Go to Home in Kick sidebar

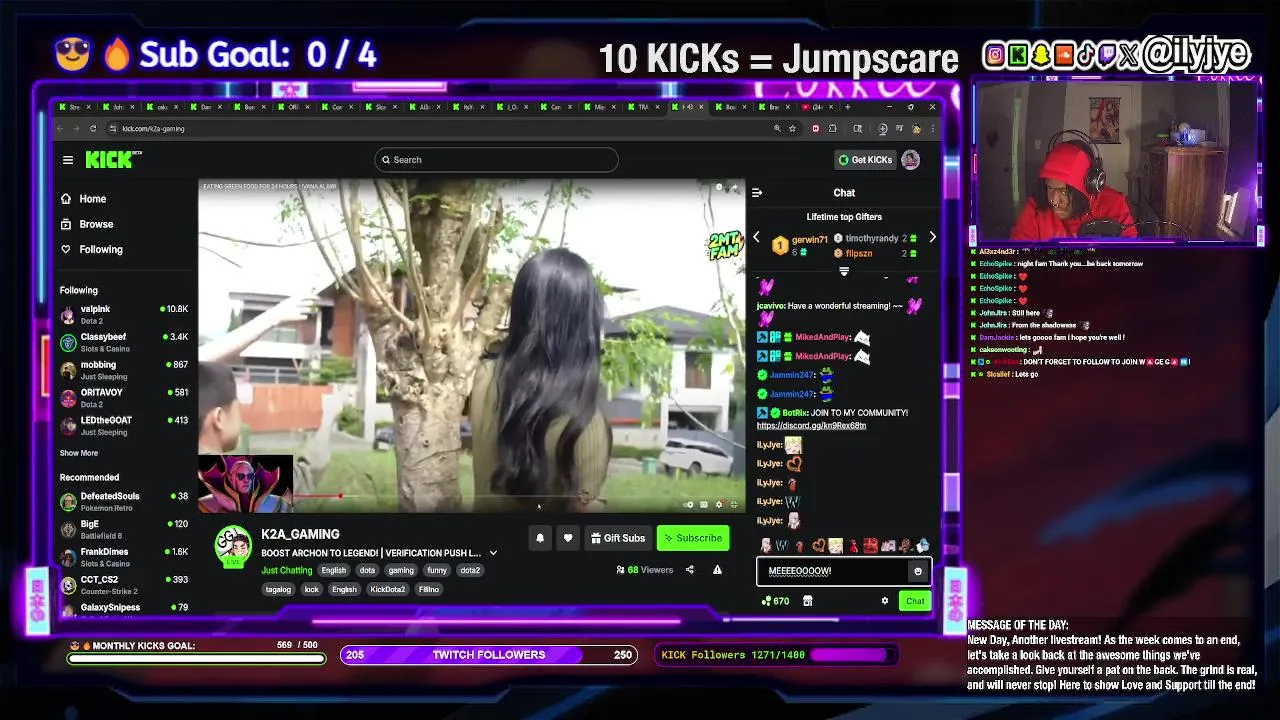click(83, 199)
